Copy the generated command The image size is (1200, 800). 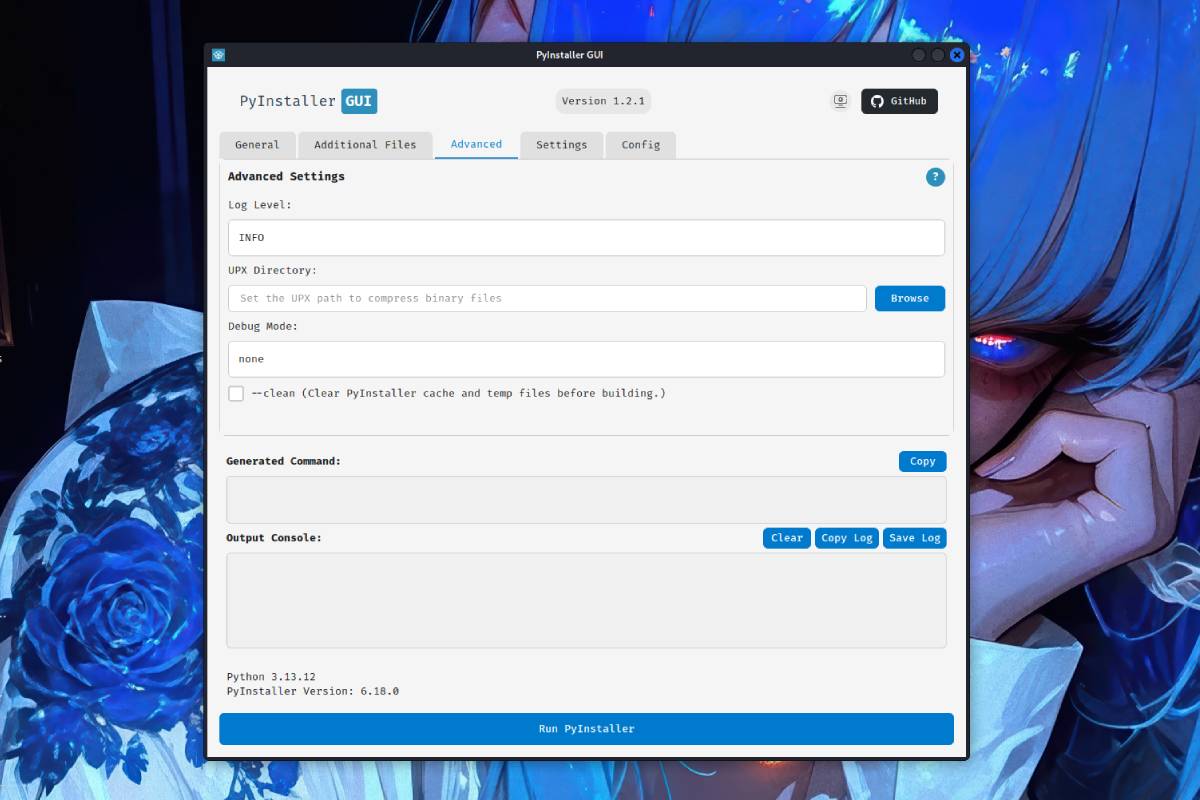pyautogui.click(x=922, y=461)
